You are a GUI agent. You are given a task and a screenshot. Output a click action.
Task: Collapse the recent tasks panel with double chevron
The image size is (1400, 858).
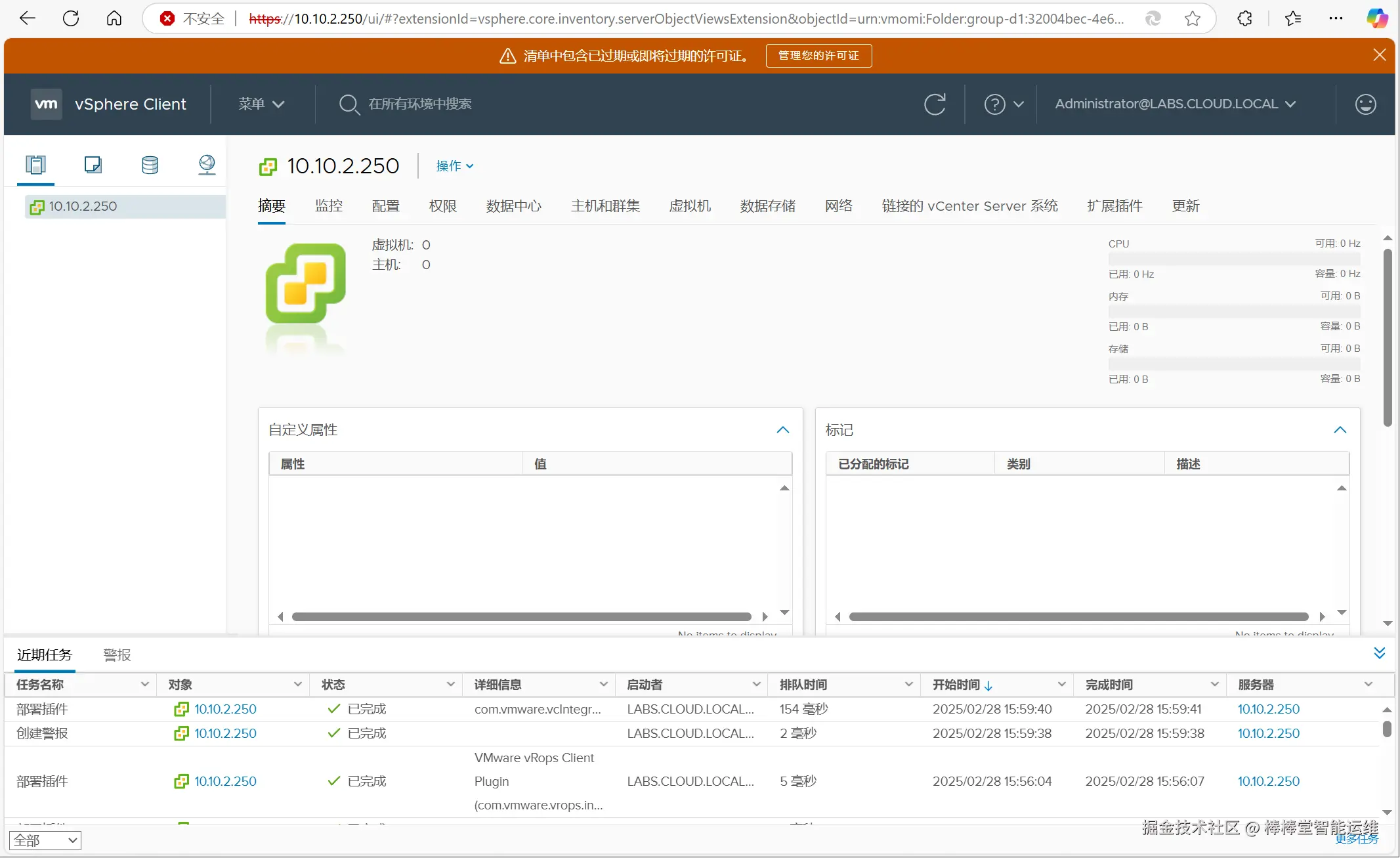pos(1379,653)
